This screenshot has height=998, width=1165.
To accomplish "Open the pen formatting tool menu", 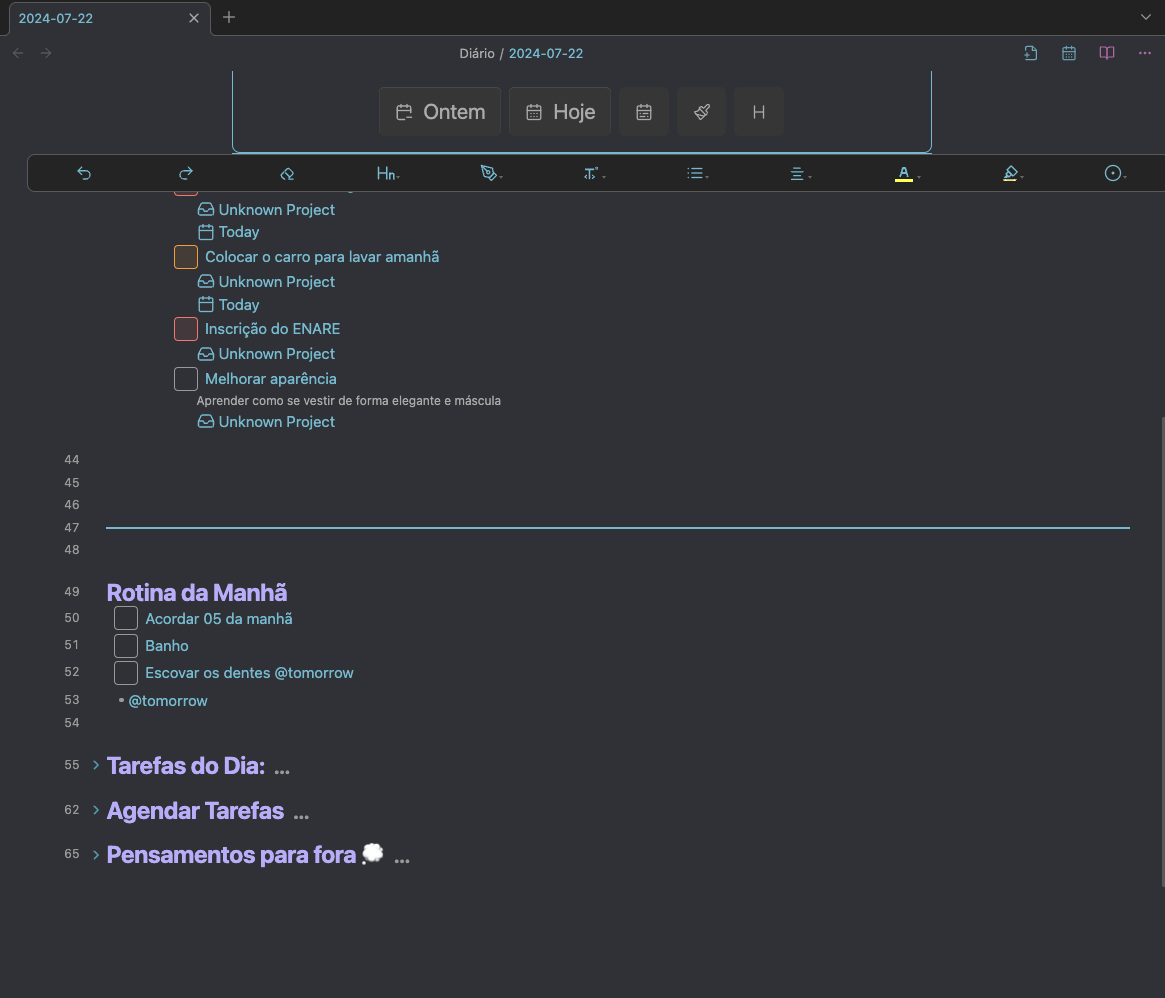I will 490,173.
